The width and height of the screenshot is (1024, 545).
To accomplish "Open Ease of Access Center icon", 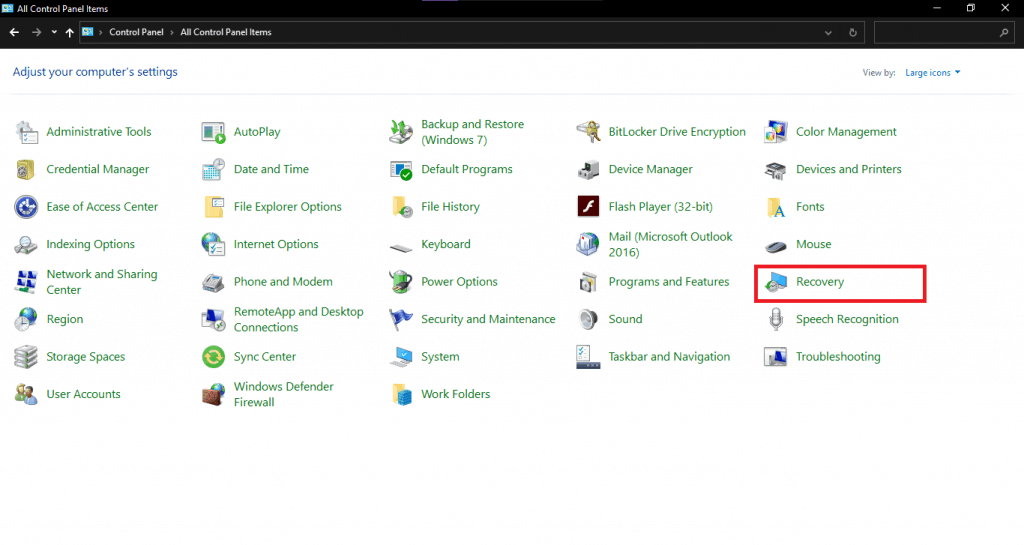I will tap(26, 207).
